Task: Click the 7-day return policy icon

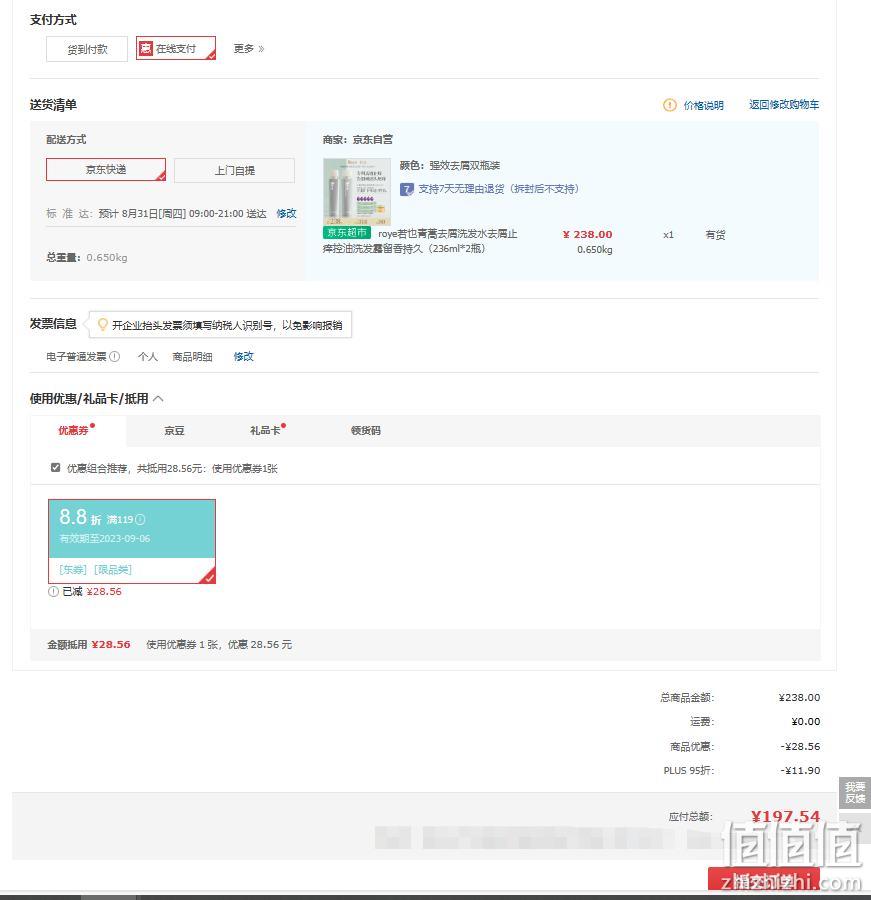Action: coord(407,189)
